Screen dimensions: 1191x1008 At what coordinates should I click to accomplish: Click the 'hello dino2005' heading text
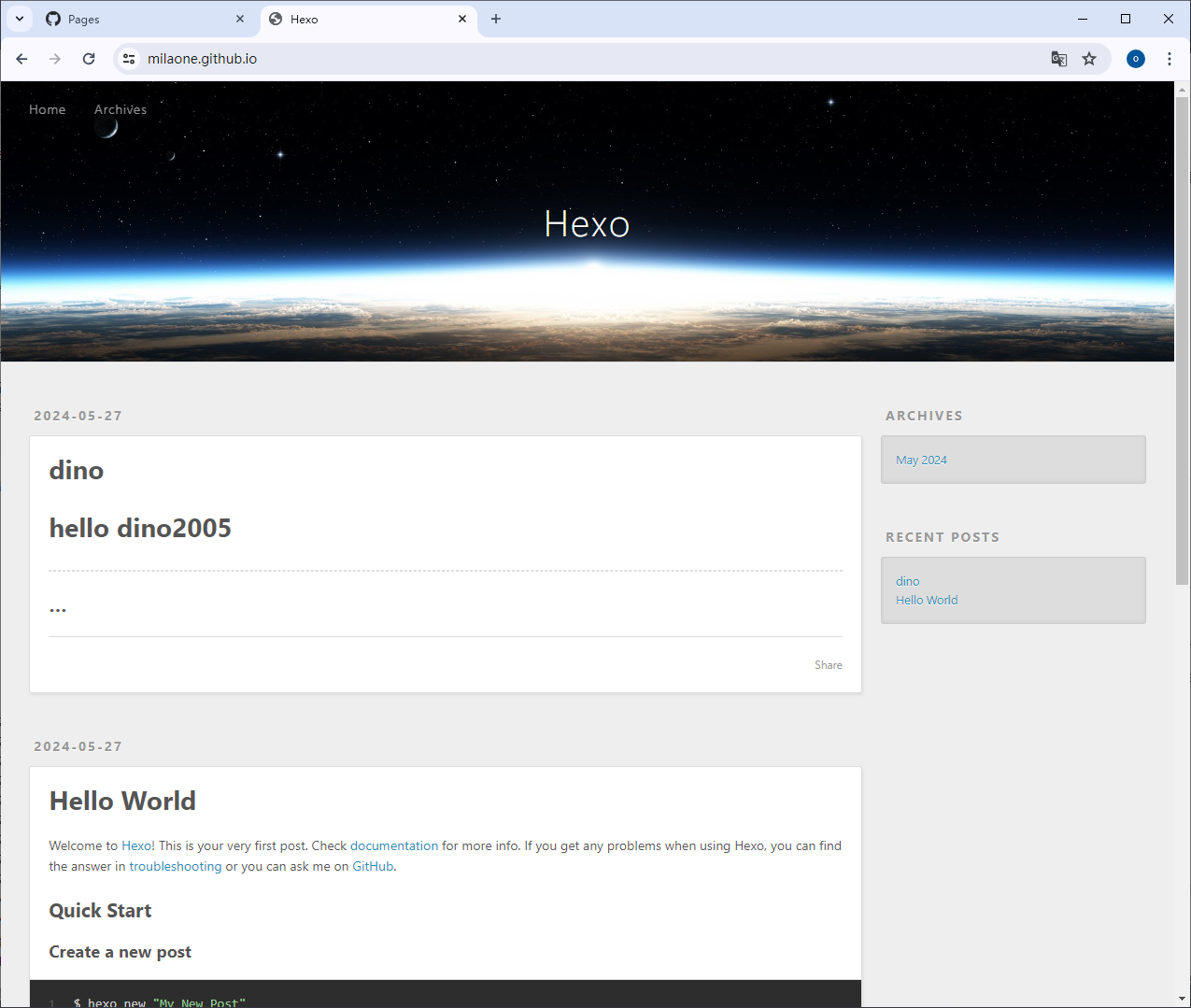(140, 528)
